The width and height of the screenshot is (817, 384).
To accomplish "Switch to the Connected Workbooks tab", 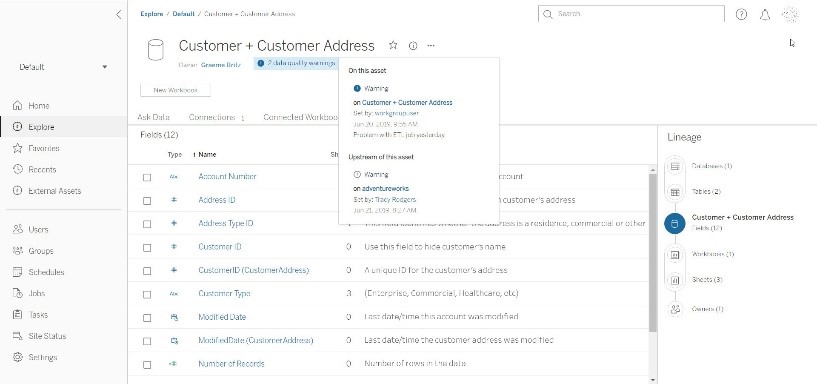I will pos(301,117).
